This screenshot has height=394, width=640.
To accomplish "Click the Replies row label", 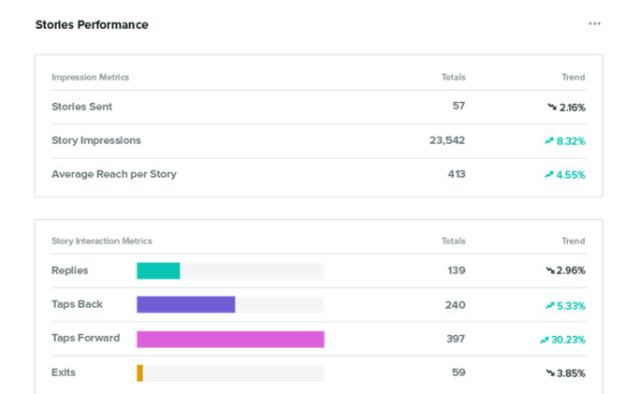I will (x=70, y=271).
